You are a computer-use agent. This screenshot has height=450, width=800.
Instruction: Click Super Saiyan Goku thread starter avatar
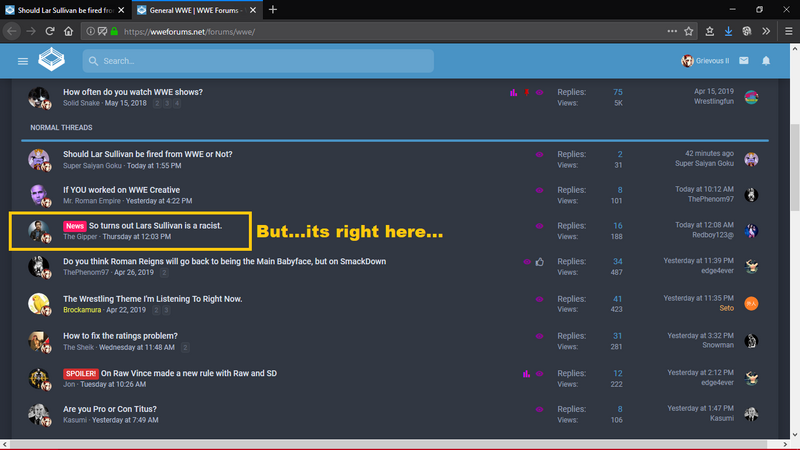click(39, 159)
